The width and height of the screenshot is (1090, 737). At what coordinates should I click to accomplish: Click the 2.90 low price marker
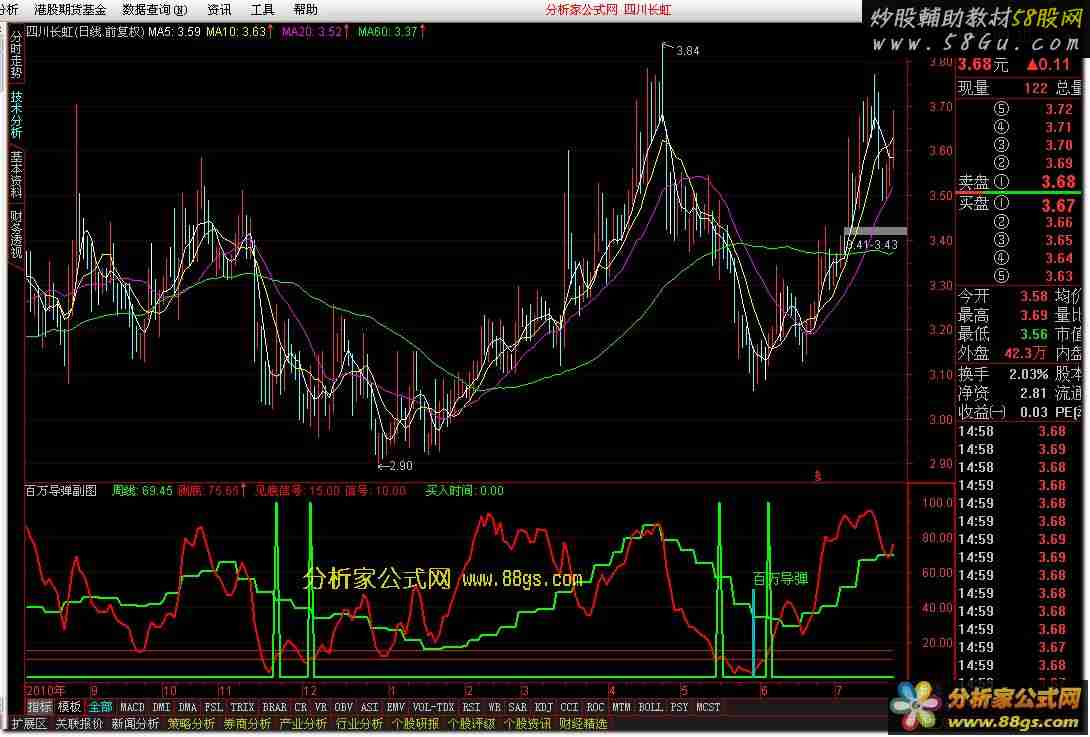point(400,466)
